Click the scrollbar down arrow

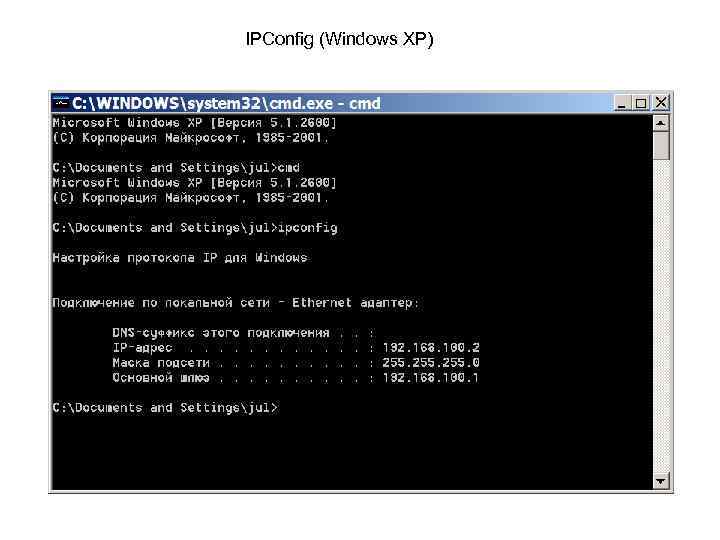tap(661, 481)
